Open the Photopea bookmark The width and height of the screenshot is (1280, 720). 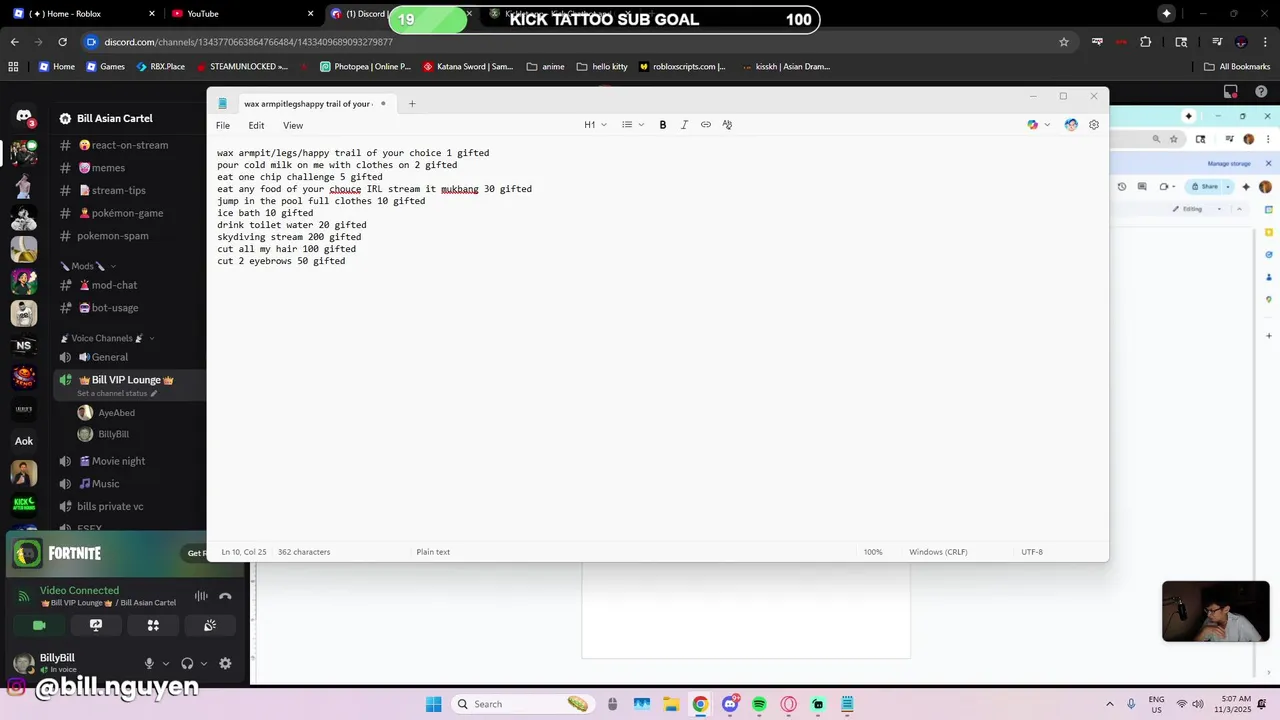tap(365, 67)
